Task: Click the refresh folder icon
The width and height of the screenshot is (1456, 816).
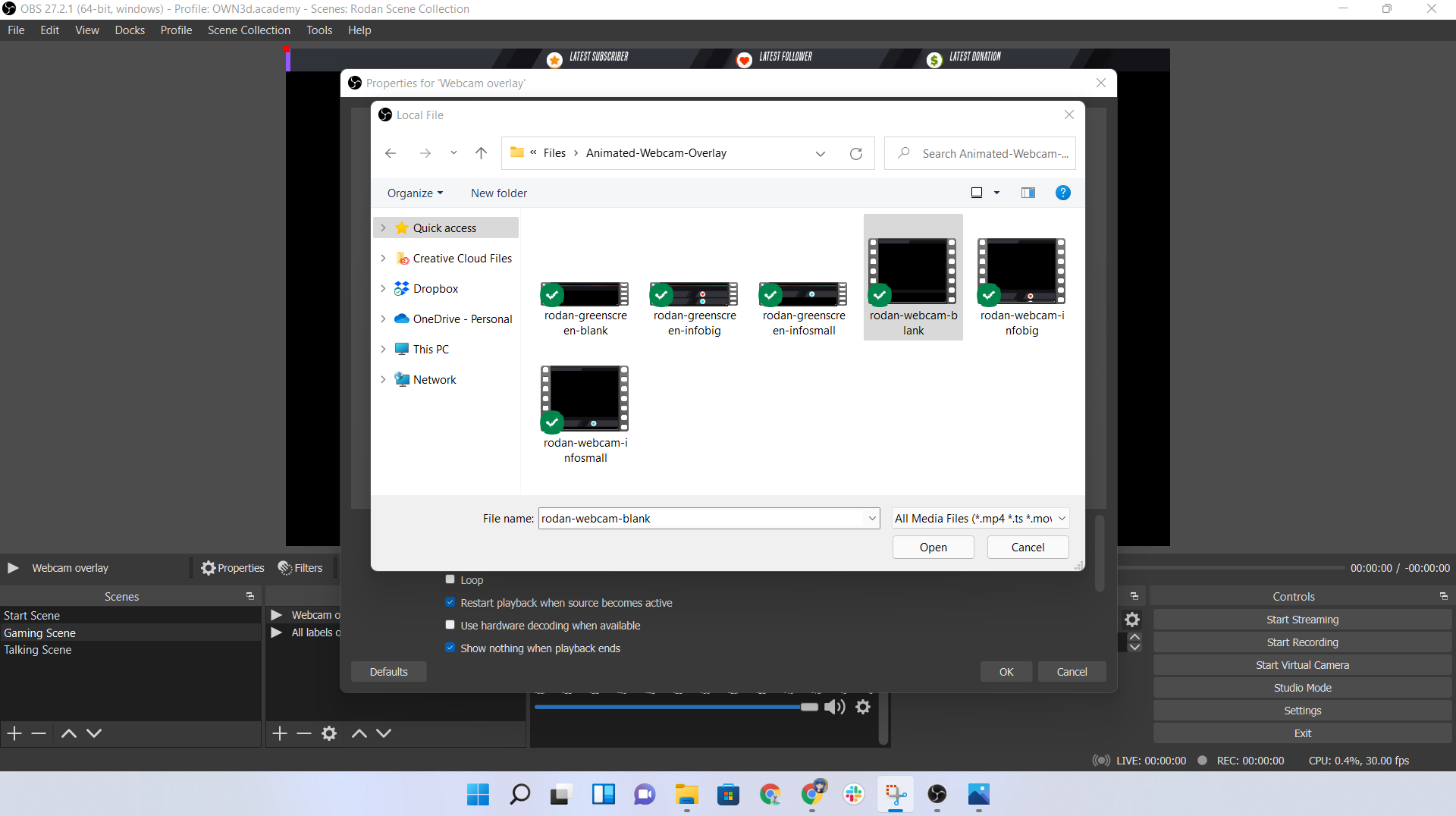Action: point(856,154)
